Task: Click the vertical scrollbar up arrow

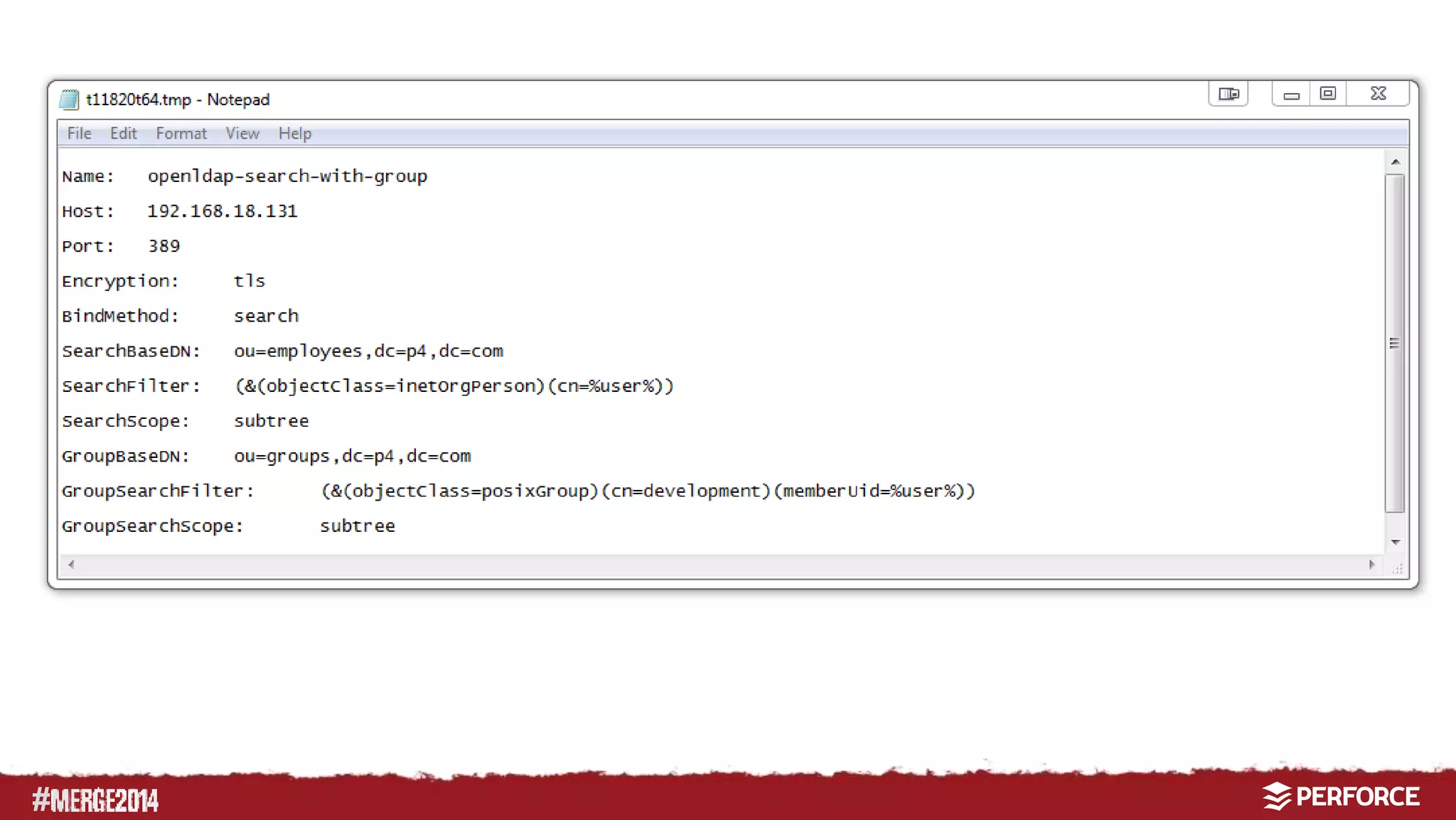Action: (x=1396, y=162)
